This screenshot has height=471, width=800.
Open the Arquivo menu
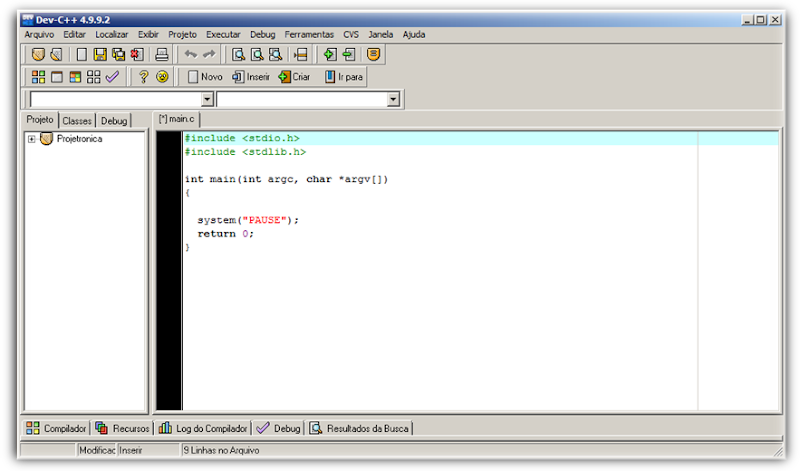coord(39,34)
